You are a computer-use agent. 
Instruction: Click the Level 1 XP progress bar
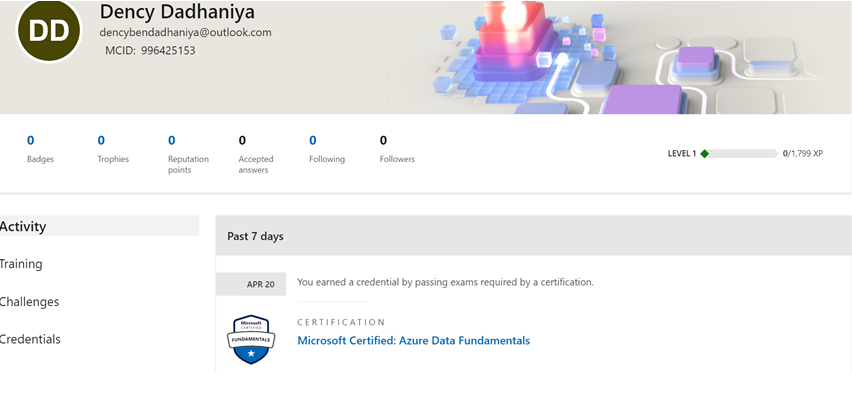click(740, 154)
